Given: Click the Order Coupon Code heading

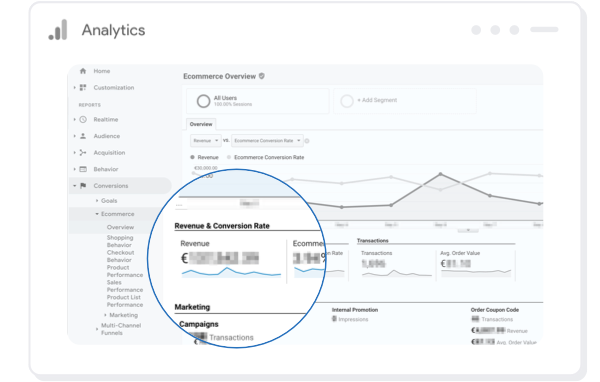Looking at the screenshot, I should pos(495,310).
